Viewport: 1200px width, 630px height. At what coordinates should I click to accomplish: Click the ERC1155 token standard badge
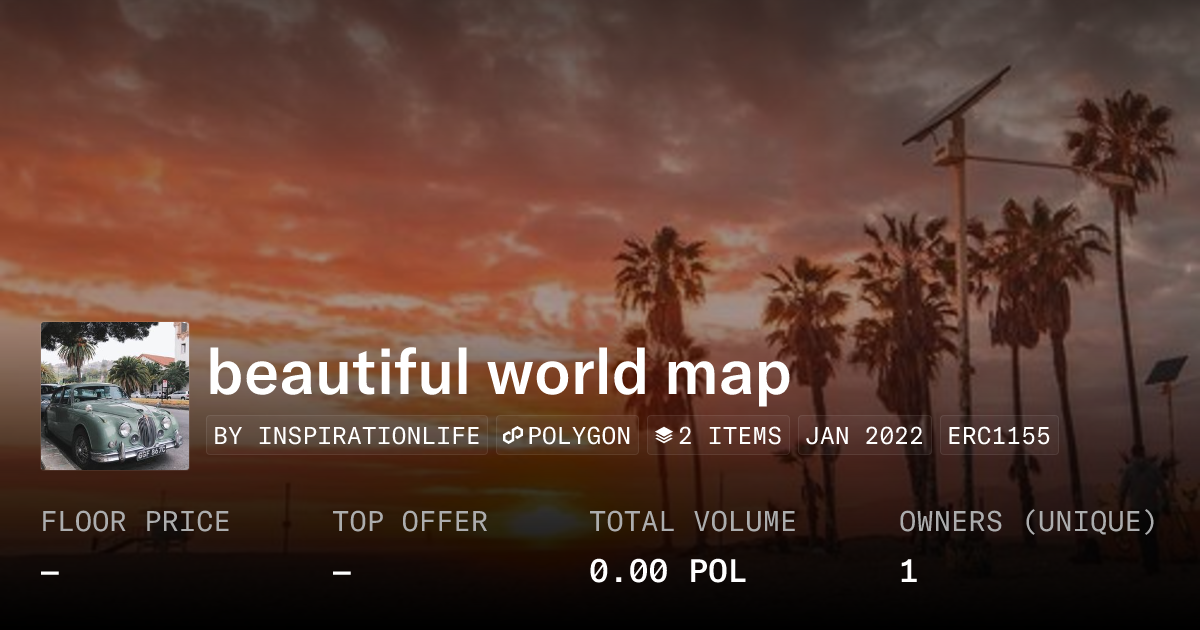(998, 435)
